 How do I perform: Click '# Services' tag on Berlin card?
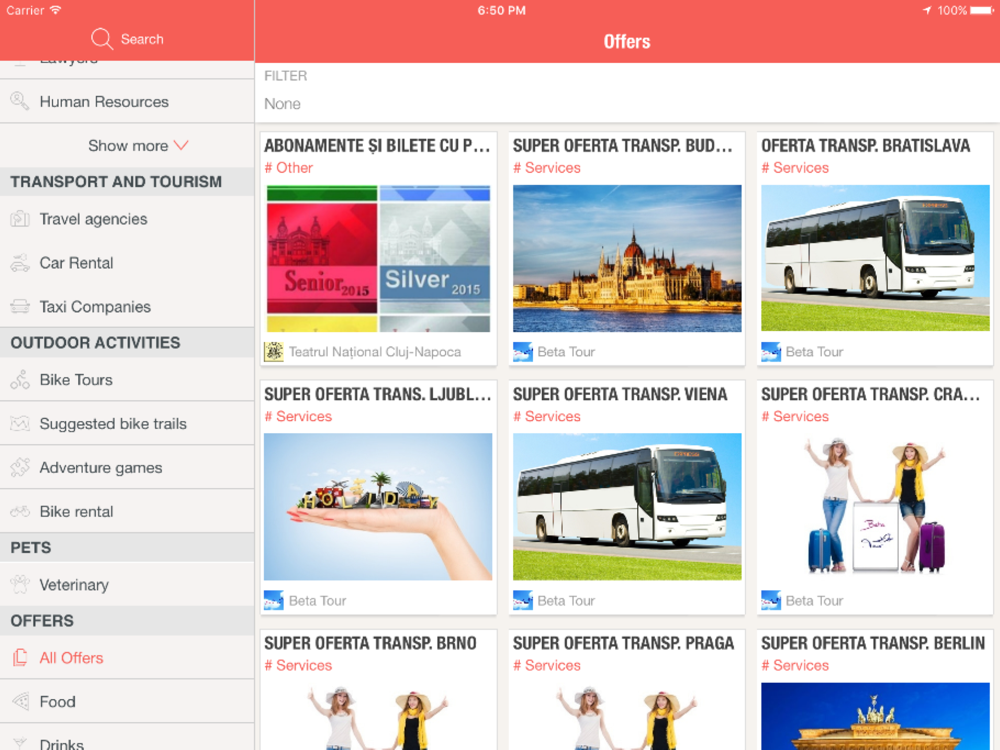coord(795,665)
